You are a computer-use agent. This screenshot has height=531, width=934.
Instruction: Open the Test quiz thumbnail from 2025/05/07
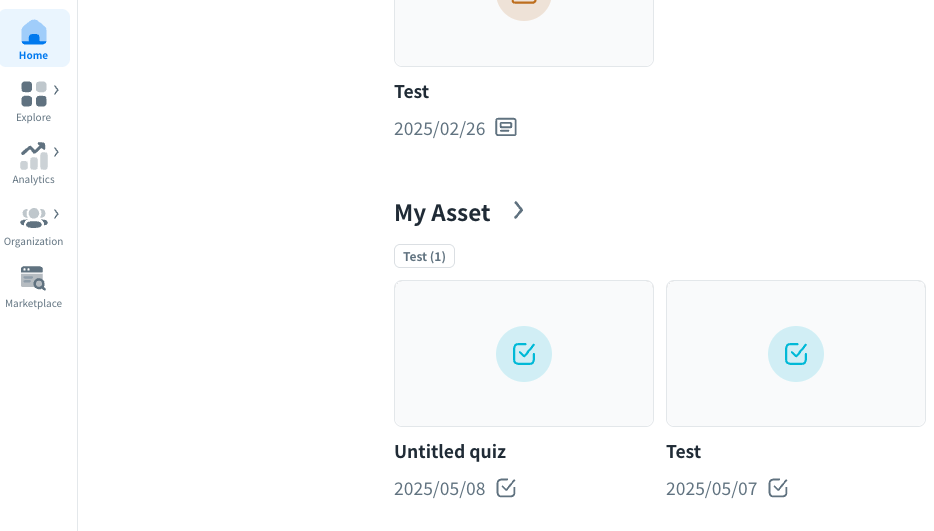pos(796,354)
